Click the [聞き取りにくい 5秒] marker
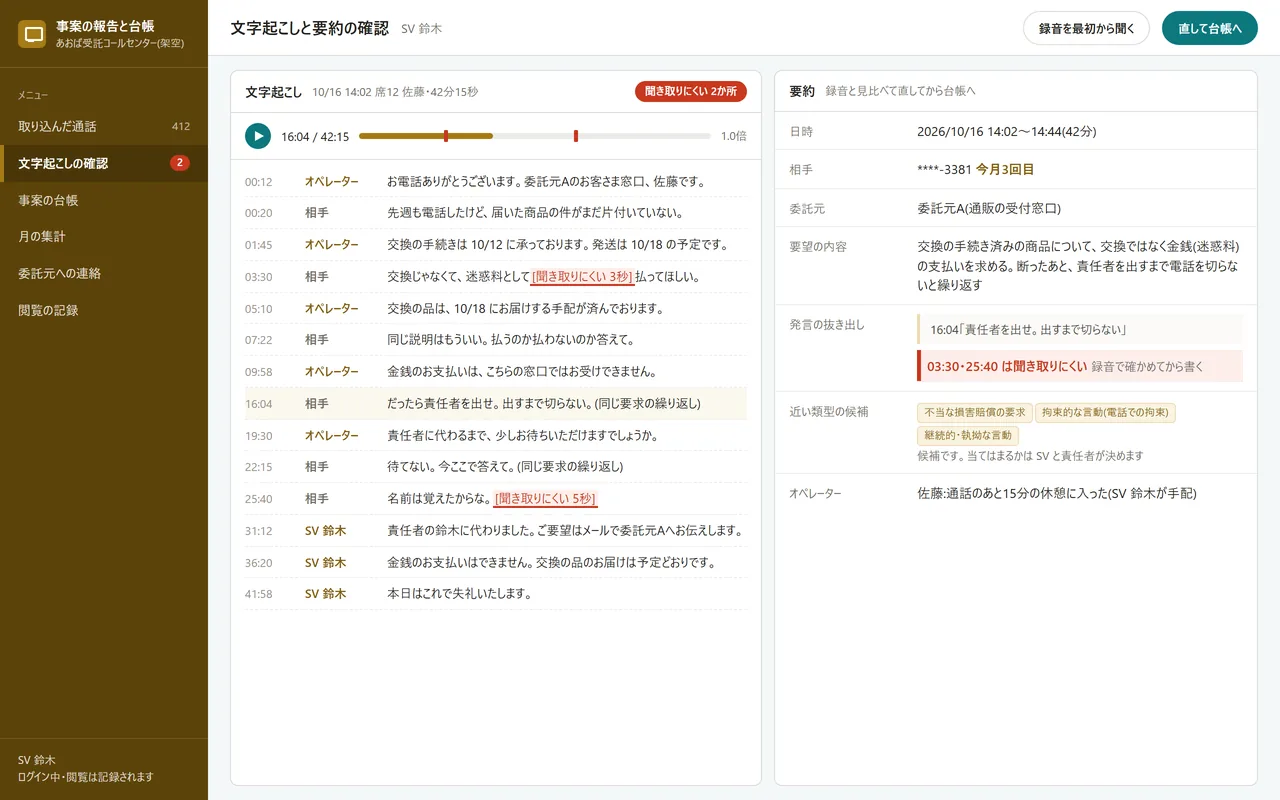The height and width of the screenshot is (800, 1280). coord(546,499)
